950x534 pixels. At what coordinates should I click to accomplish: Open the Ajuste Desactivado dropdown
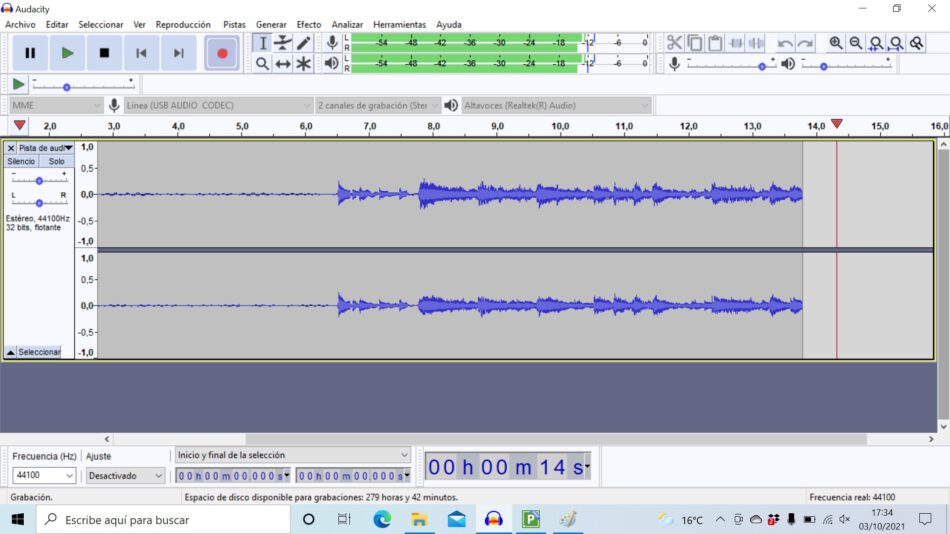[x=125, y=475]
